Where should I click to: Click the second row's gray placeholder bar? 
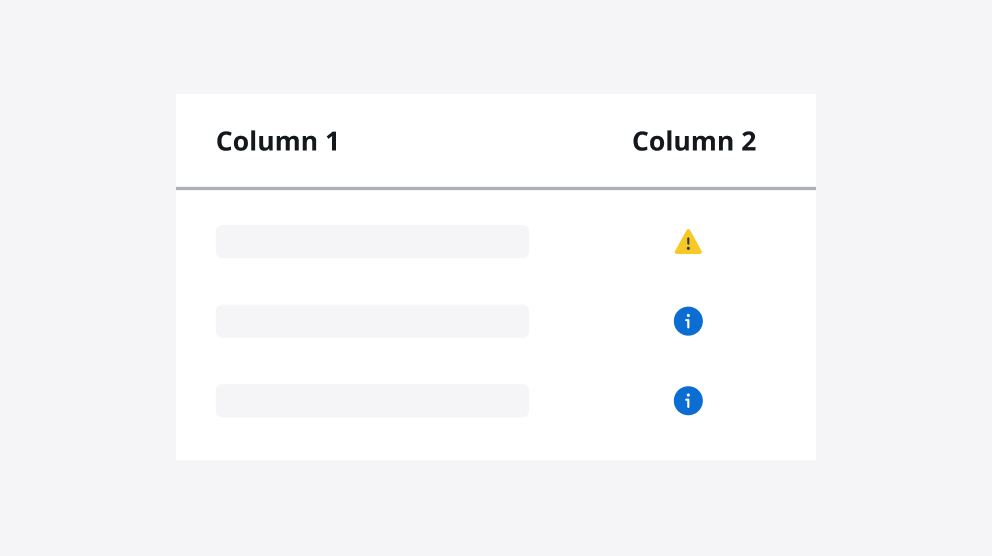click(x=372, y=321)
